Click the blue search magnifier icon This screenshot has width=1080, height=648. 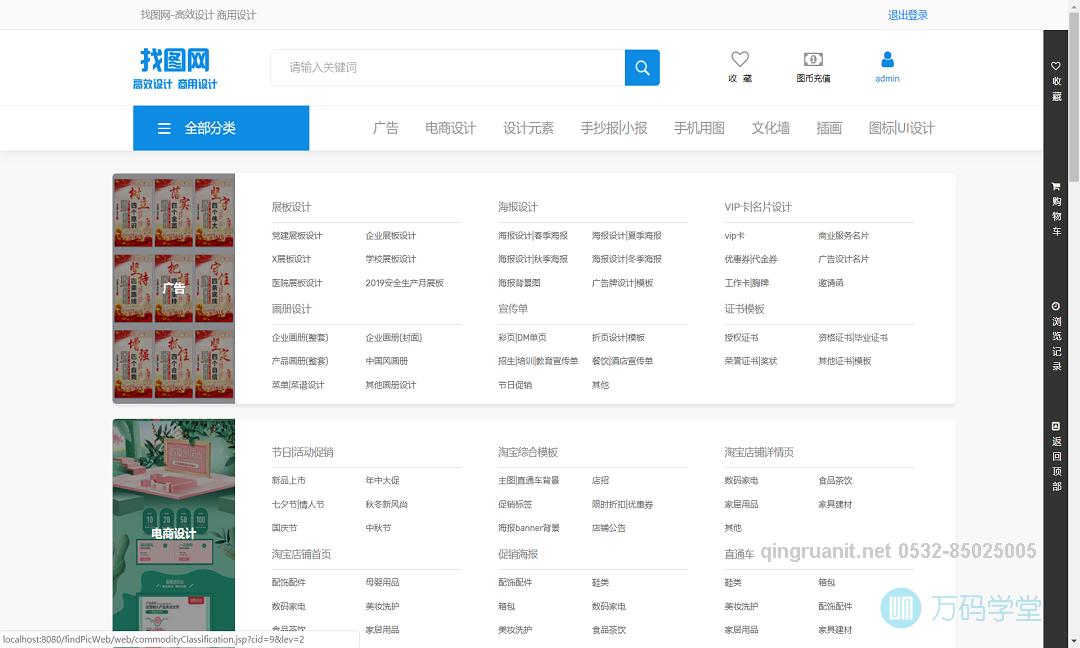pyautogui.click(x=642, y=67)
